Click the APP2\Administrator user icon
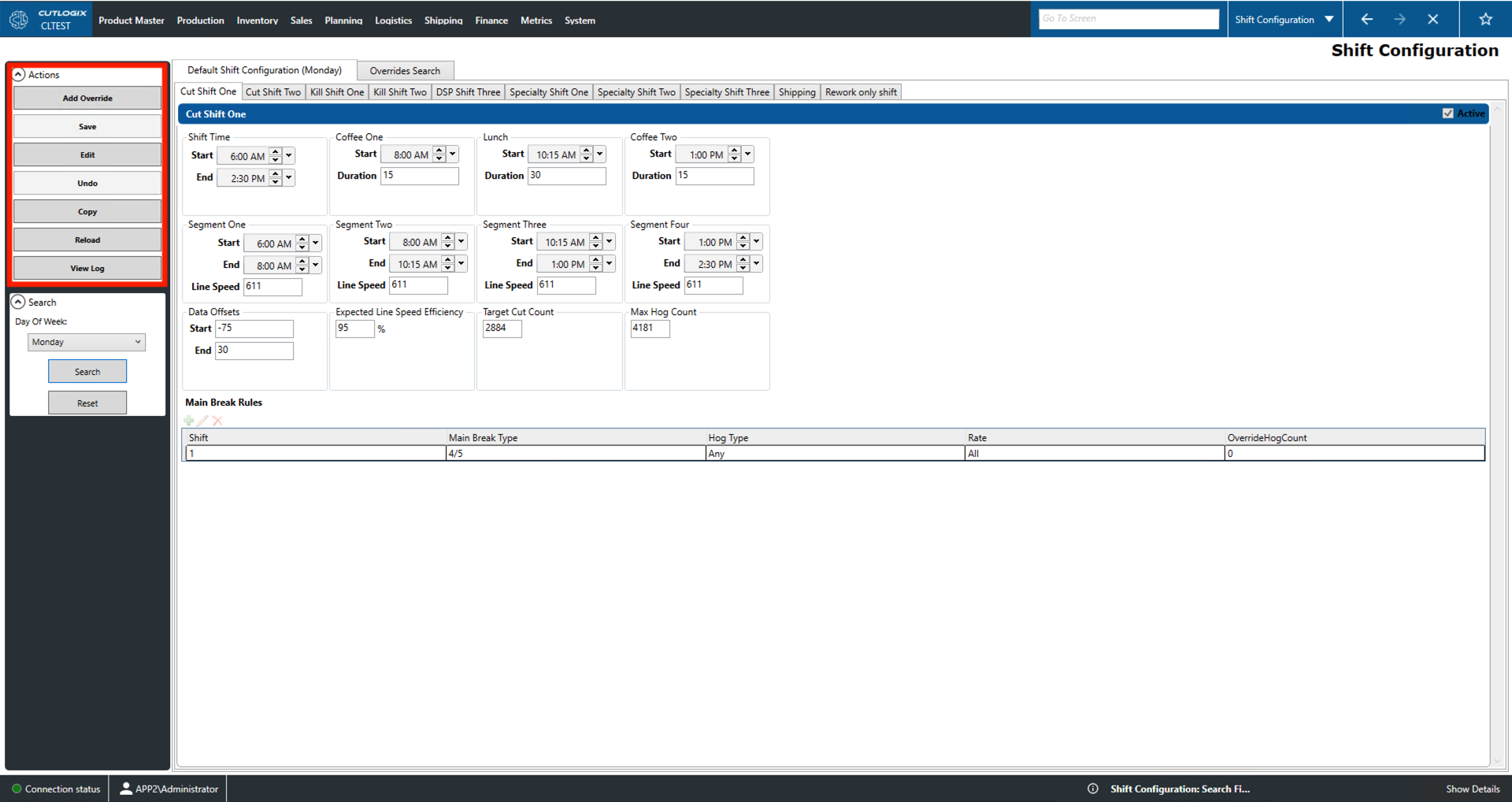1512x802 pixels. (x=125, y=789)
